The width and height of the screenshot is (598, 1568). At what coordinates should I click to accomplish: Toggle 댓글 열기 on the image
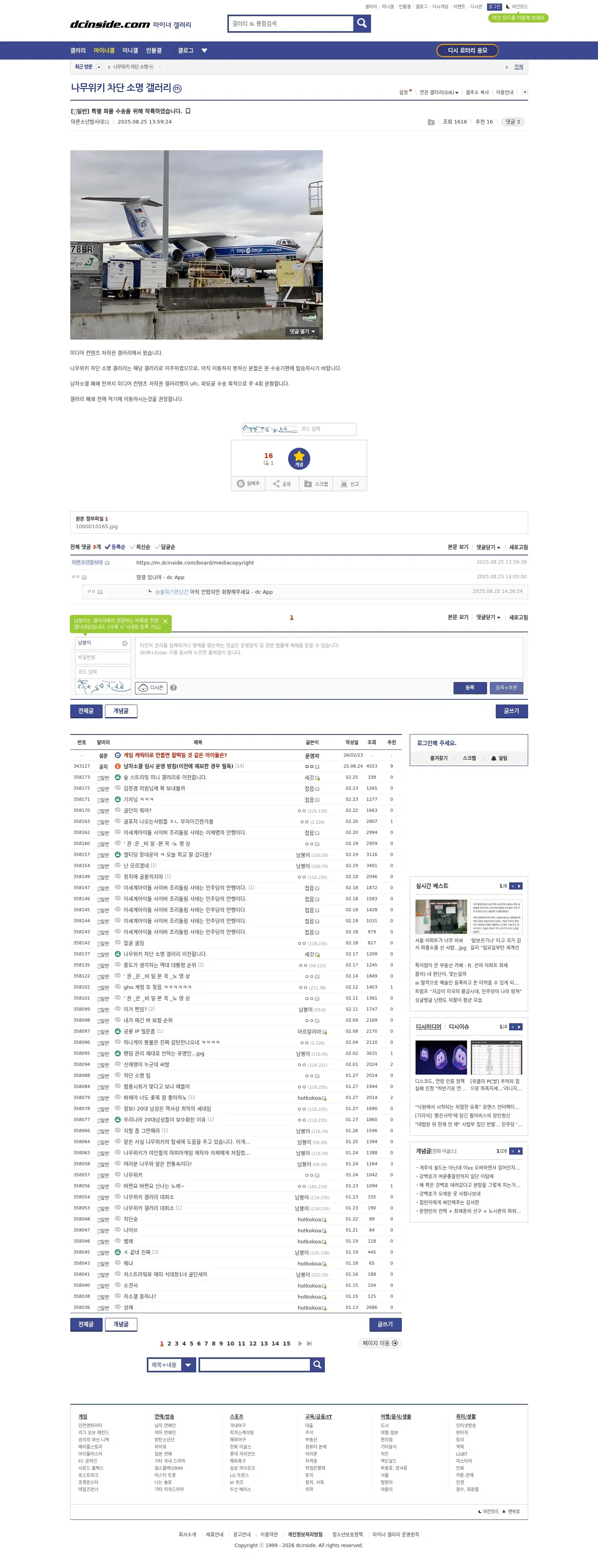302,331
